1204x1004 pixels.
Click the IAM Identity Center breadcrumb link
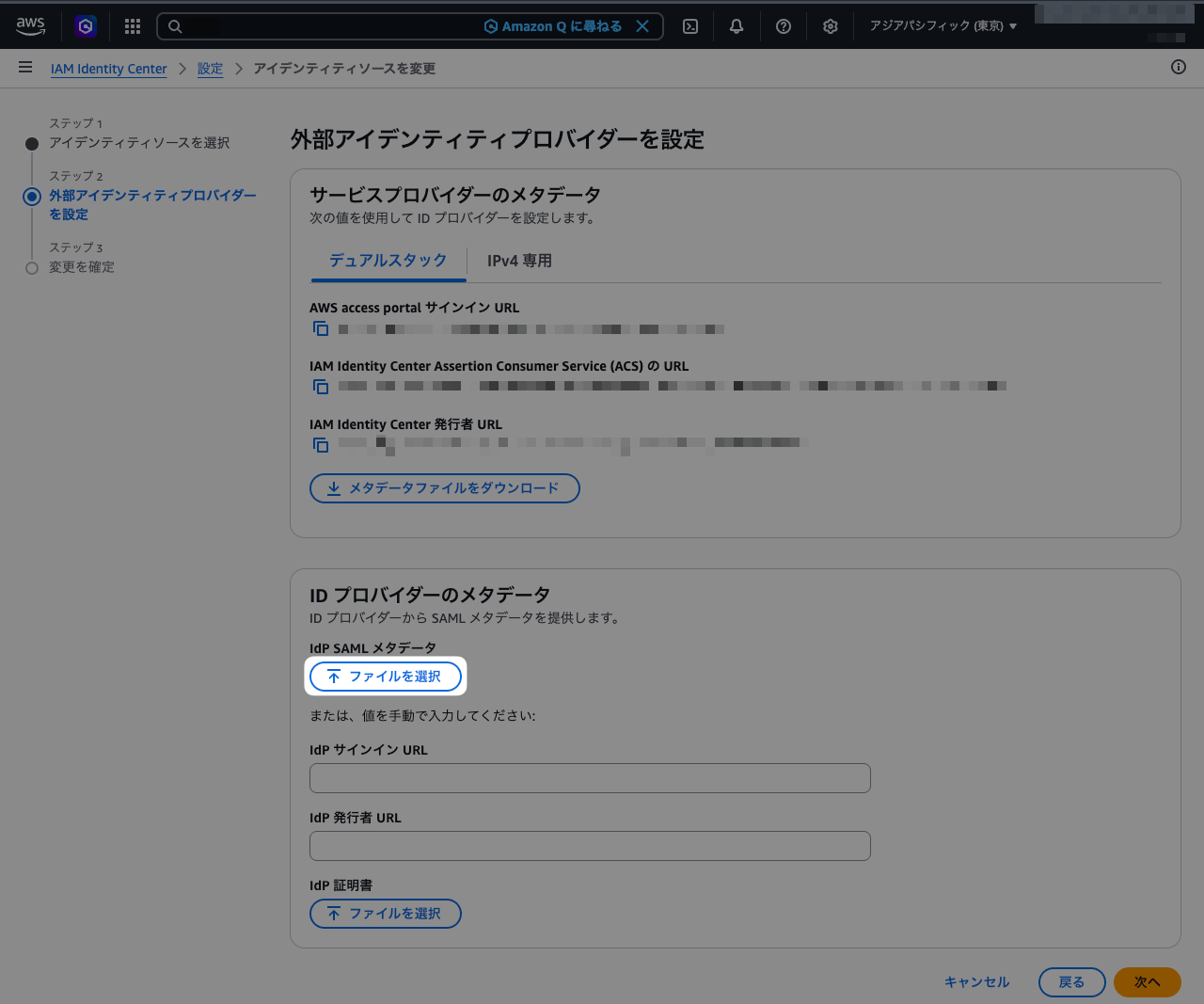pos(109,69)
